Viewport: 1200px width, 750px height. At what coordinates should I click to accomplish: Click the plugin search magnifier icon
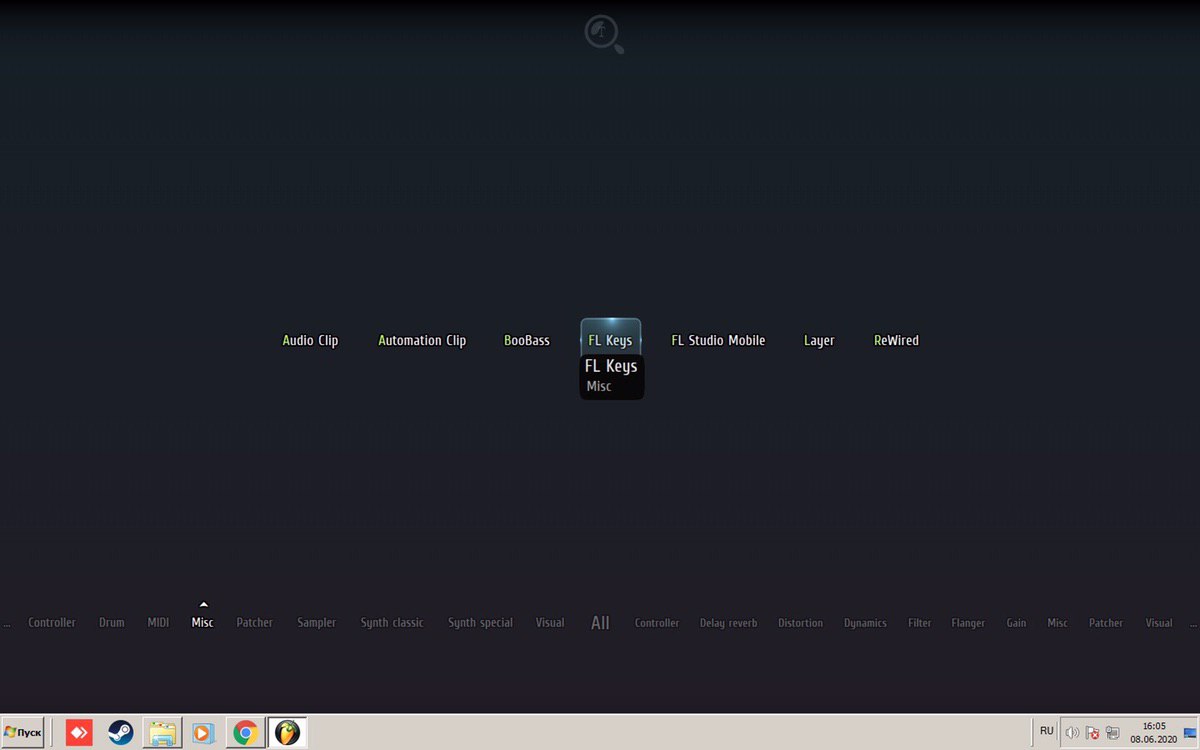click(604, 33)
